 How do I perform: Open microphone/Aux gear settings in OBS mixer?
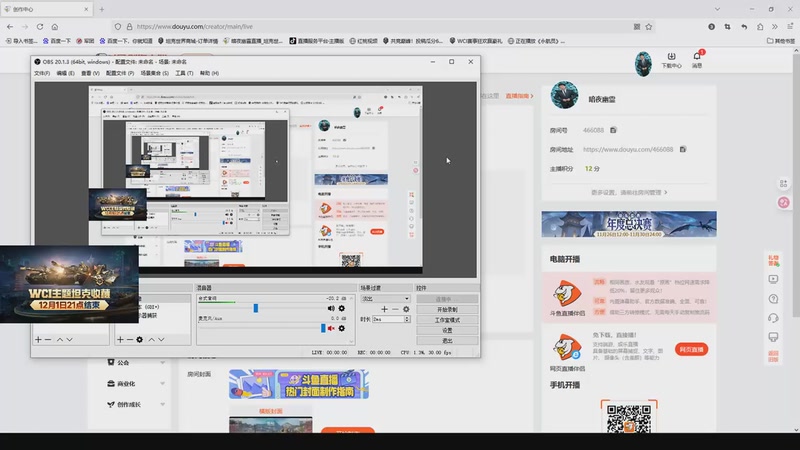[x=342, y=328]
